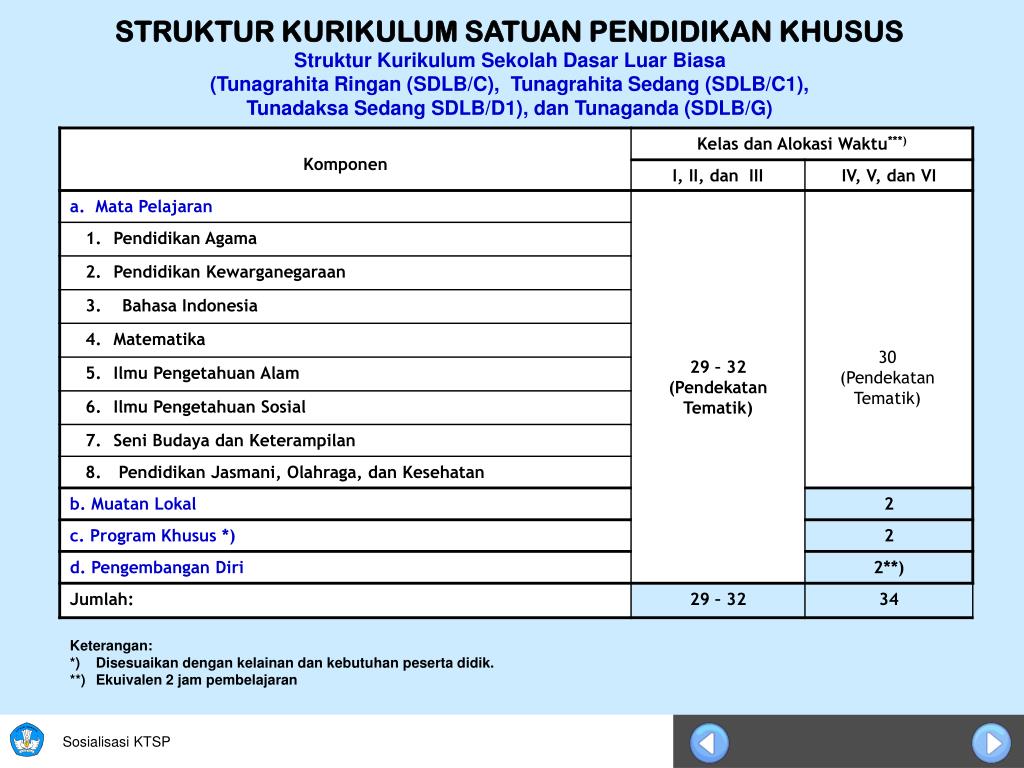Click the subtitle 'Struktur Kurikulum Sekolah Dasar Luar Biasa'
Screen dimensions: 1024x768
point(509,60)
